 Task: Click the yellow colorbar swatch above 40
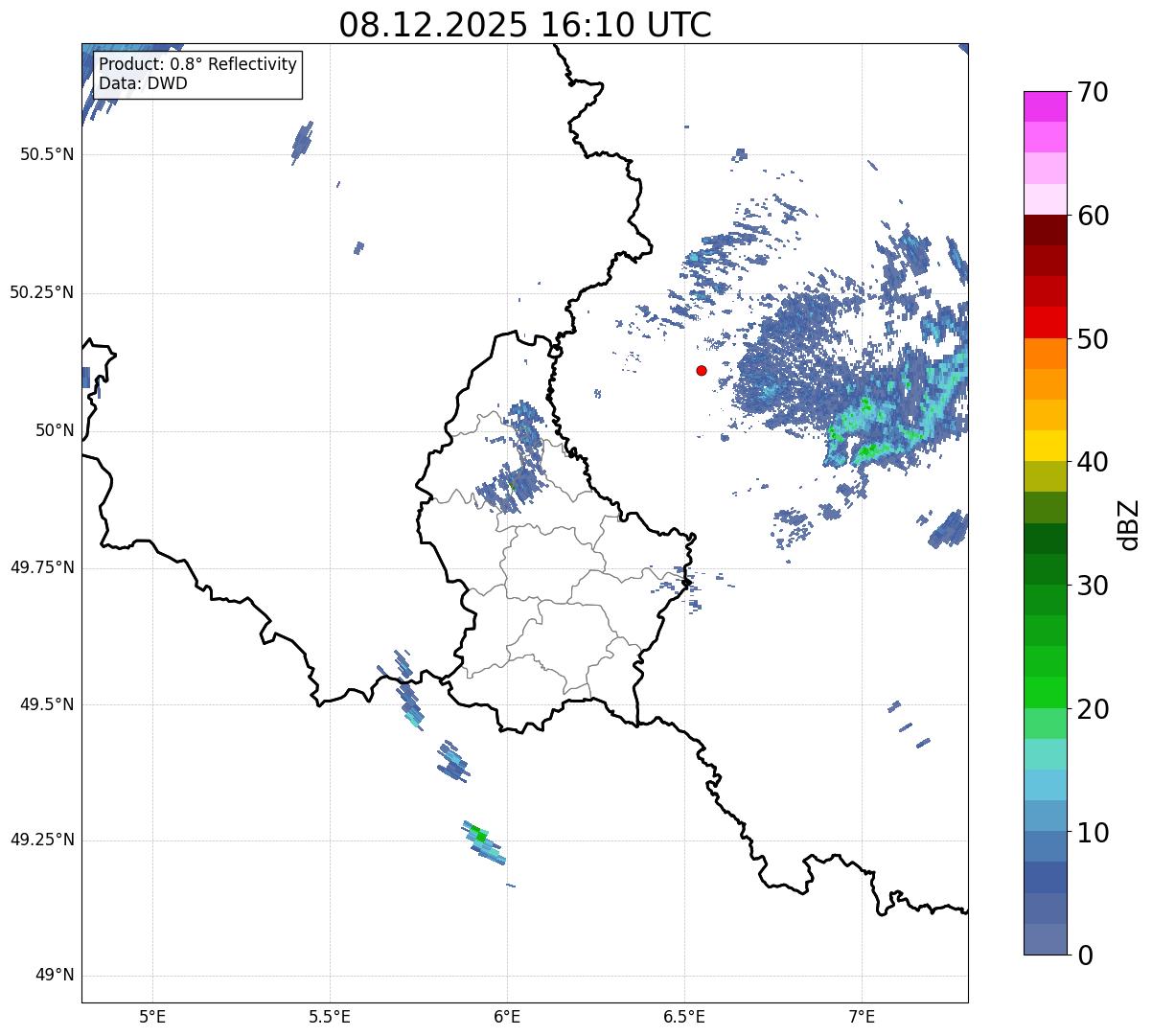coord(1046,446)
